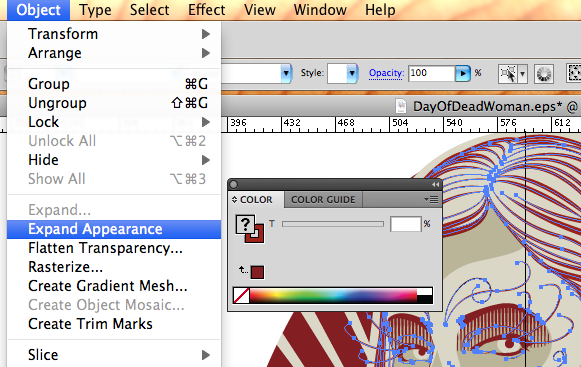The height and width of the screenshot is (367, 581).
Task: Choose Create Trim Marks menu item
Action: pyautogui.click(x=114, y=324)
